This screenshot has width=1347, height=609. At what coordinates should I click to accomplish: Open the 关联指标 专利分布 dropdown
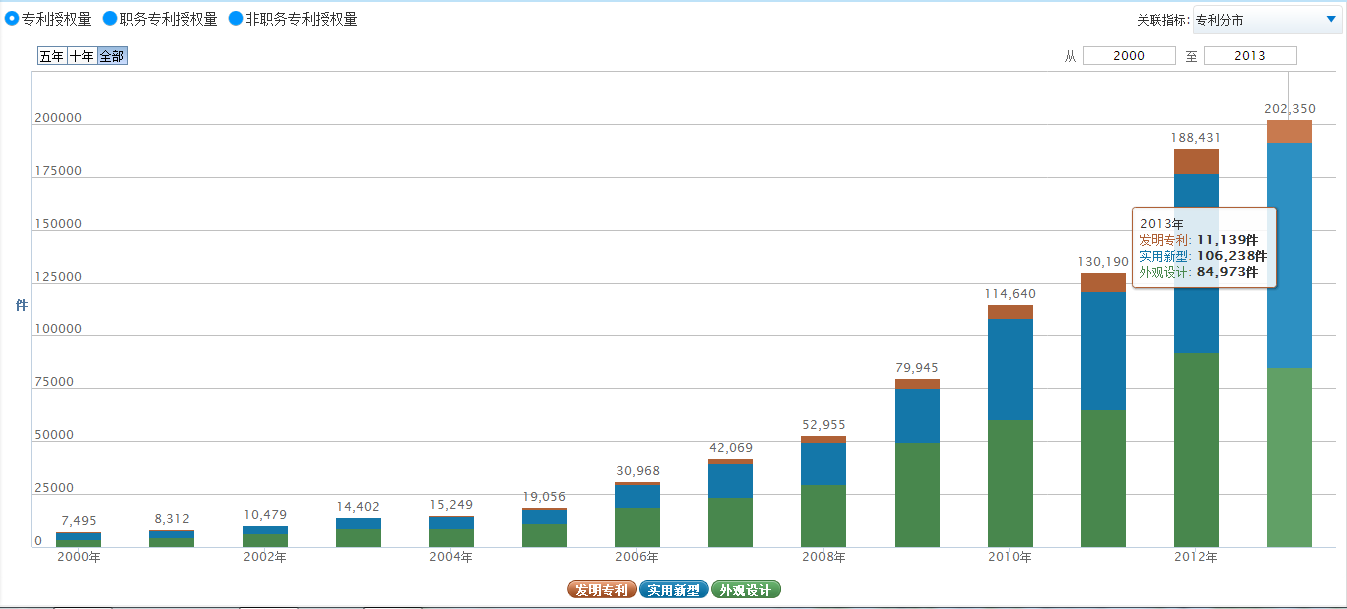point(1267,20)
